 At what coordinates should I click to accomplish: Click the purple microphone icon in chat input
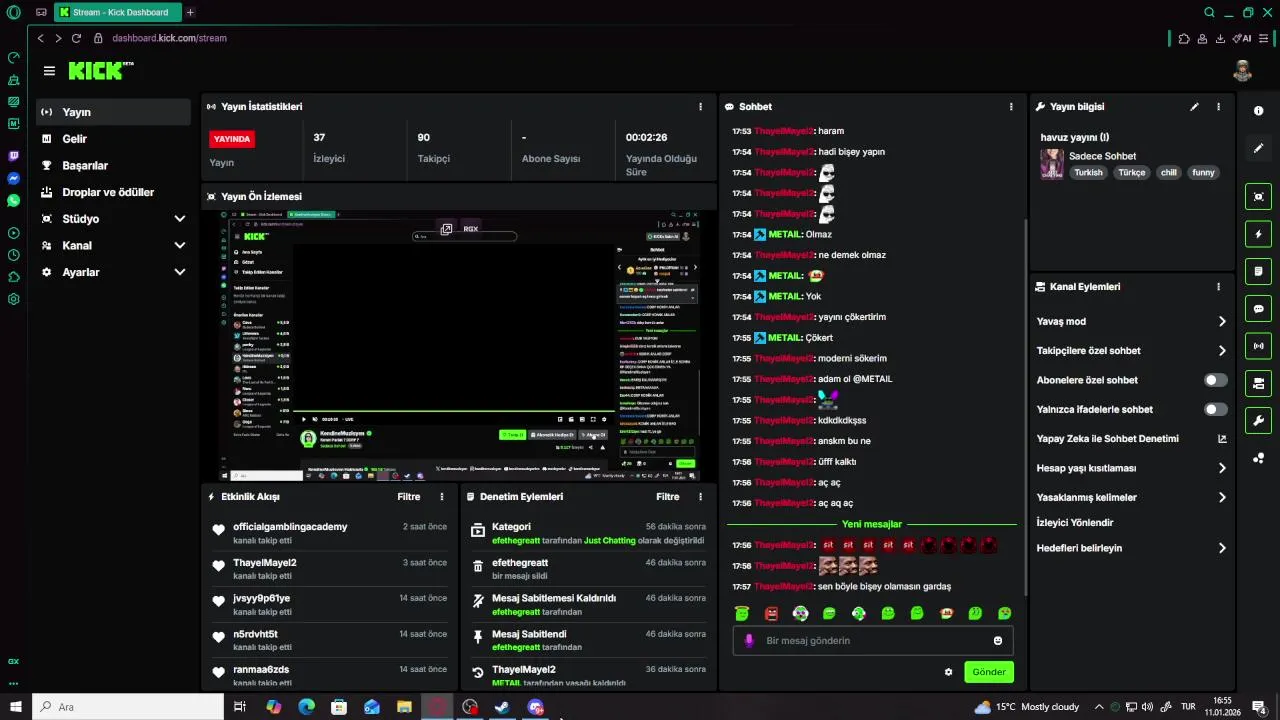click(749, 641)
